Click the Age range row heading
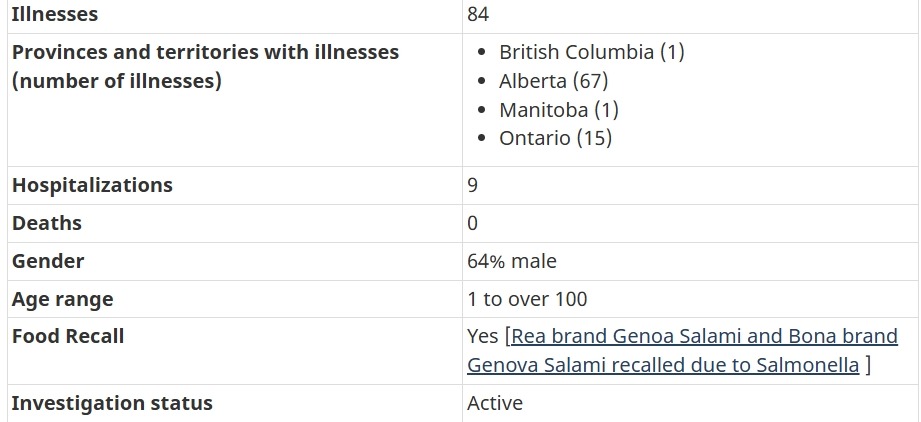 pyautogui.click(x=62, y=299)
